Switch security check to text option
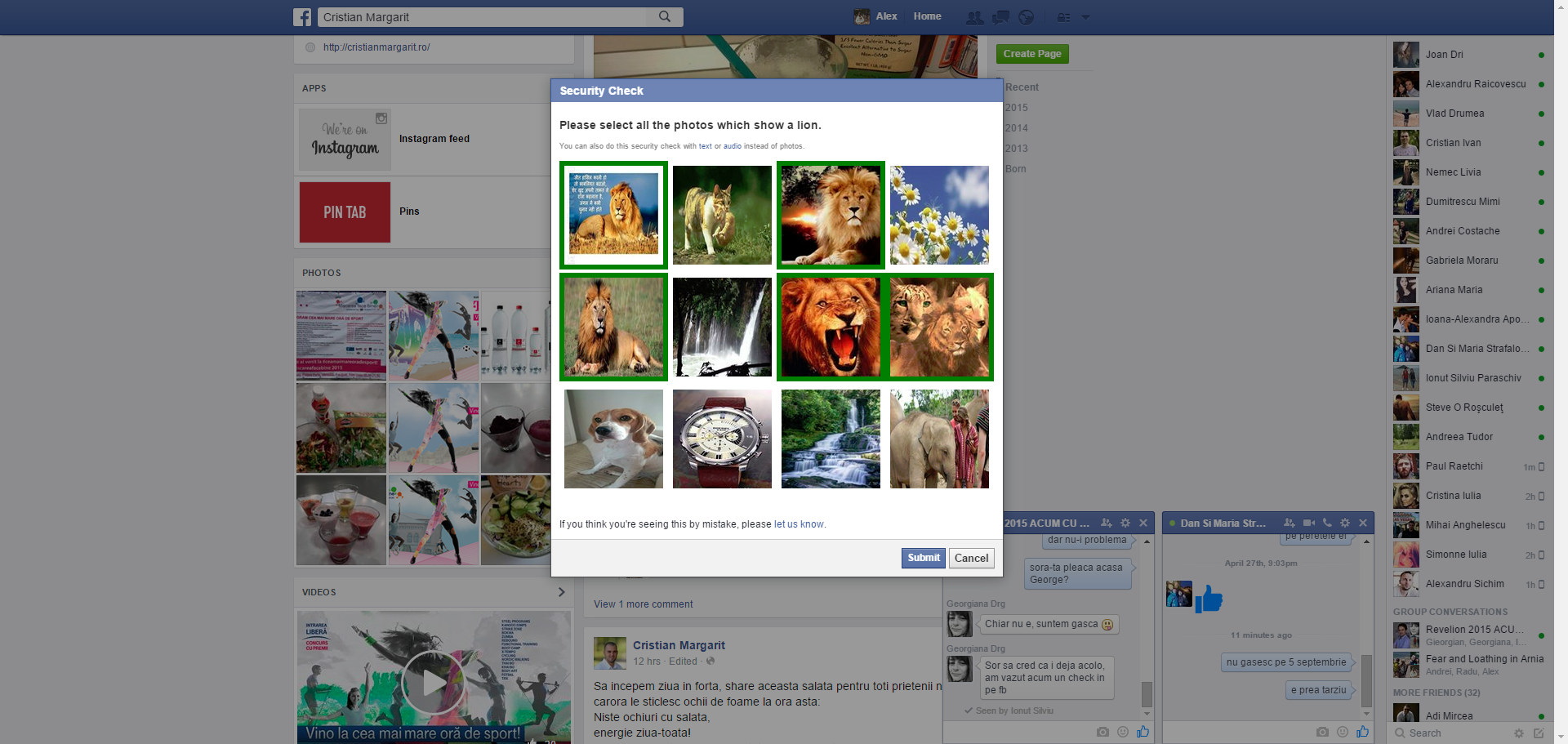The width and height of the screenshot is (1568, 744). point(706,146)
